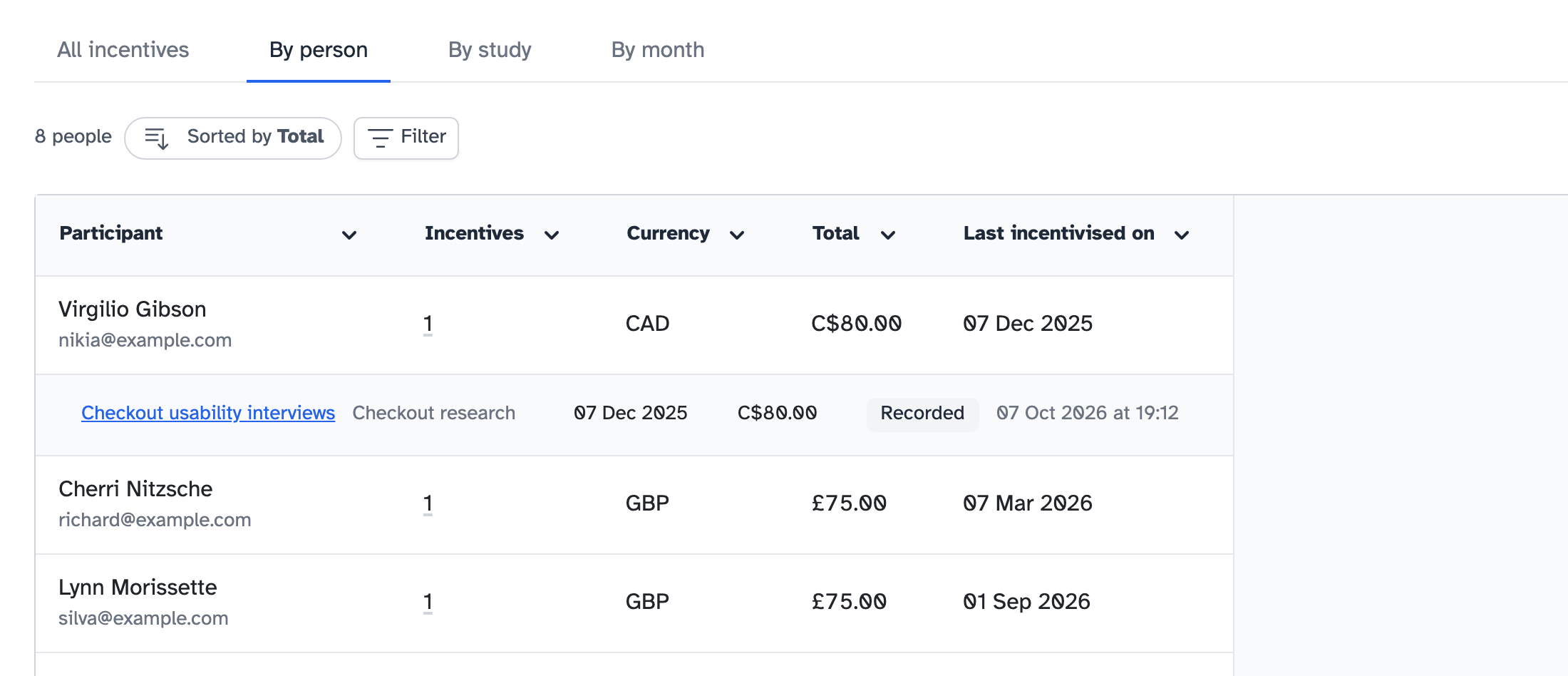
Task: Click Lynn Morissette's GBP currency cell
Action: coord(647,602)
